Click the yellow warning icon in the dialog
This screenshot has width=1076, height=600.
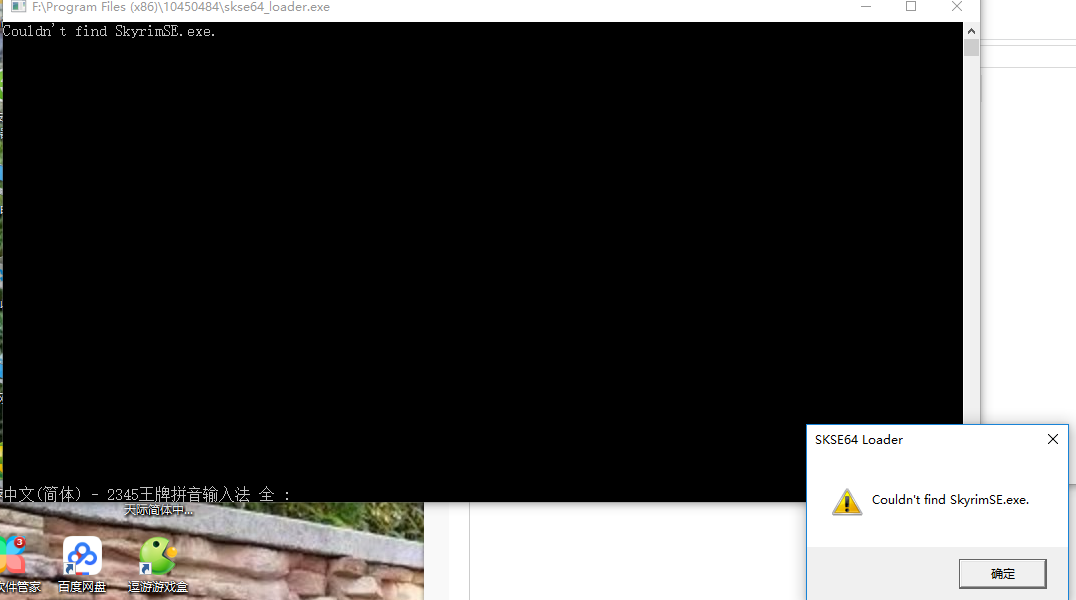[x=847, y=501]
